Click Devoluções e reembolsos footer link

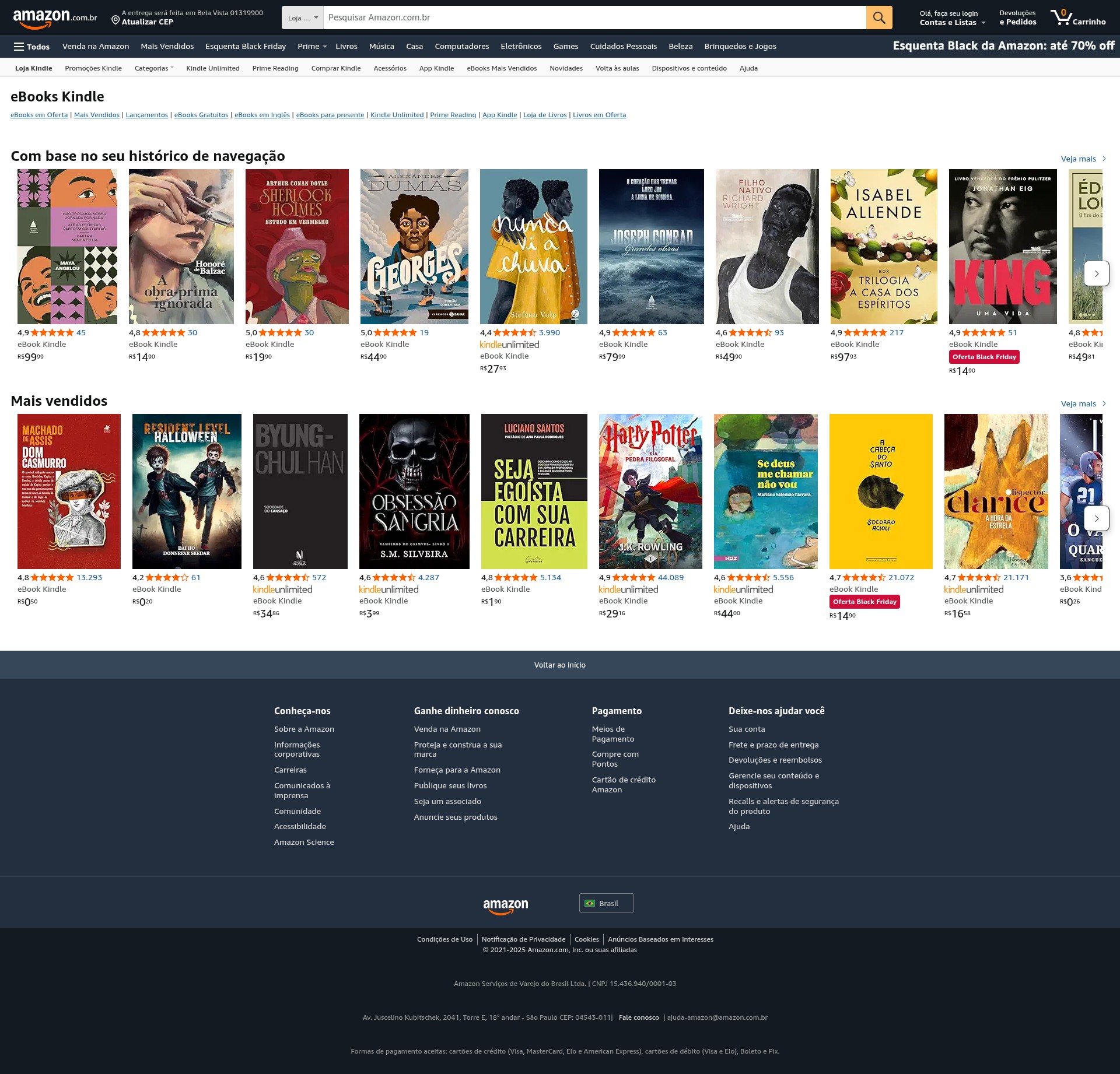(x=775, y=760)
